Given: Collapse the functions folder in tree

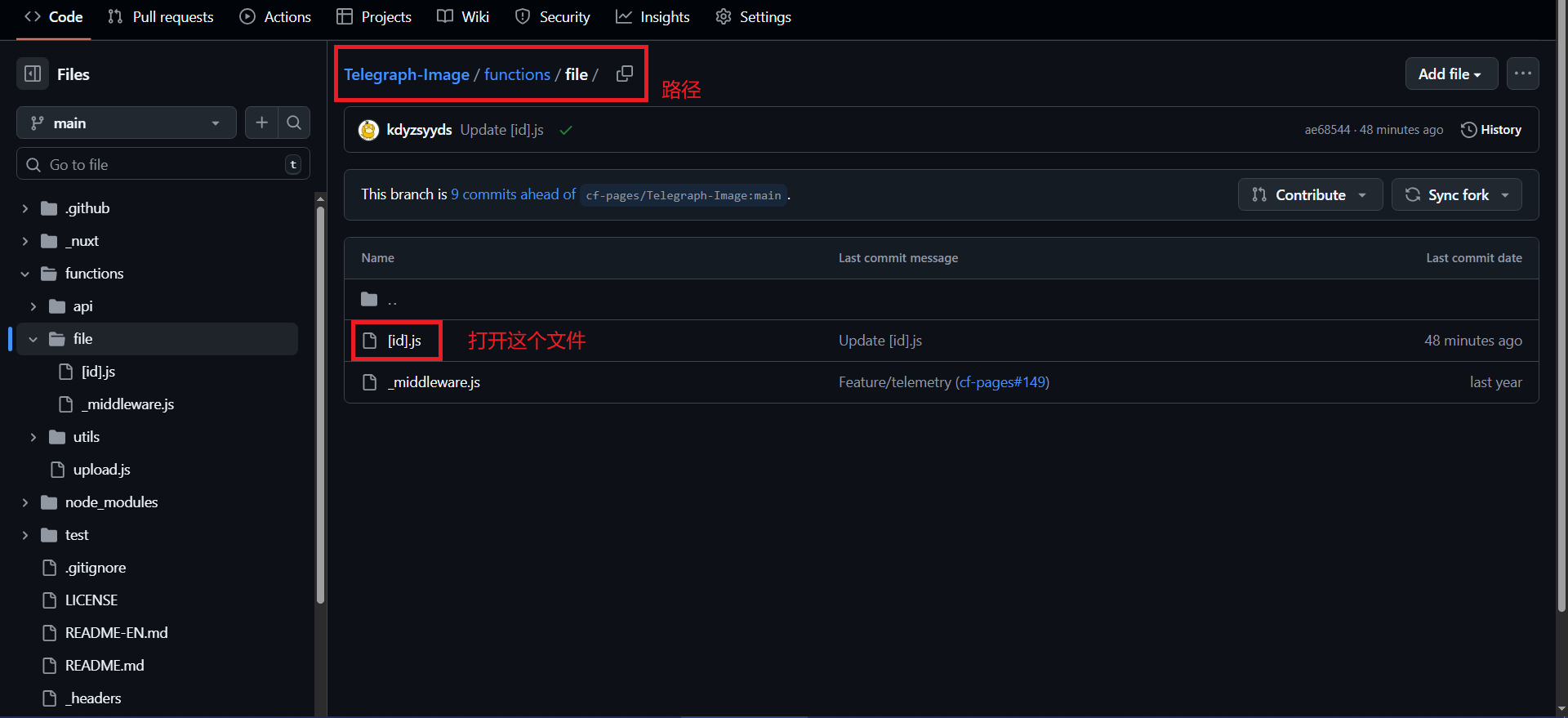Looking at the screenshot, I should point(25,274).
